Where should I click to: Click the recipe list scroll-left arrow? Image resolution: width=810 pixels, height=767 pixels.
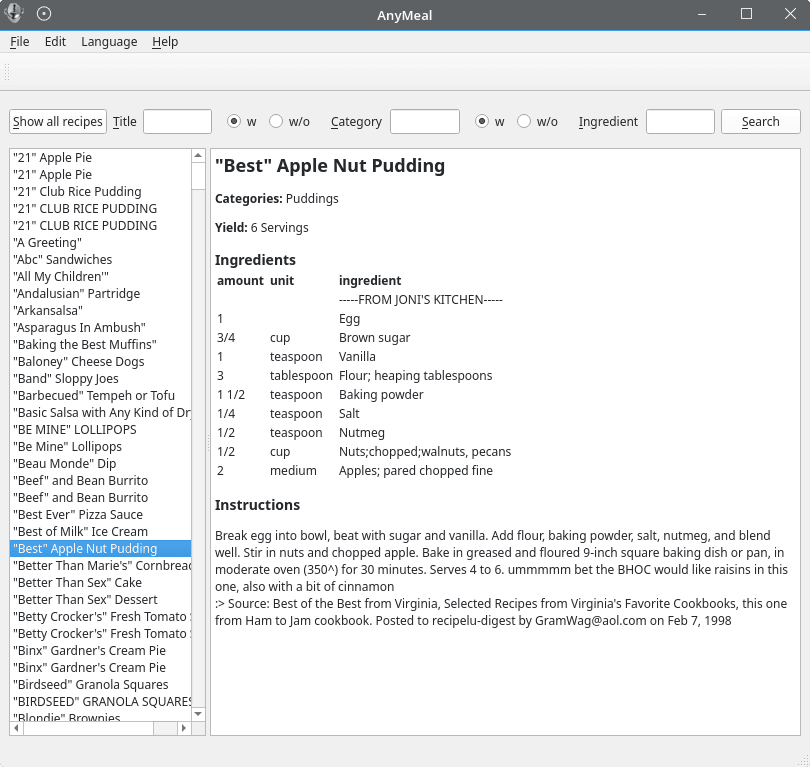17,728
